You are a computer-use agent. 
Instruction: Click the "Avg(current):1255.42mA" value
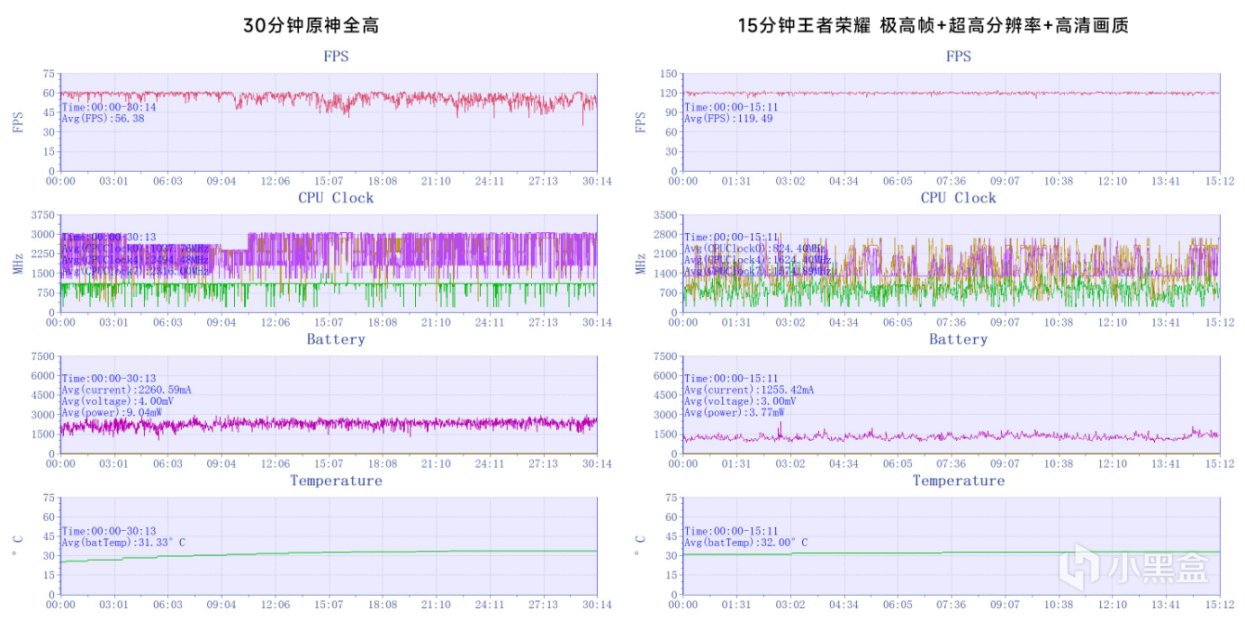751,390
